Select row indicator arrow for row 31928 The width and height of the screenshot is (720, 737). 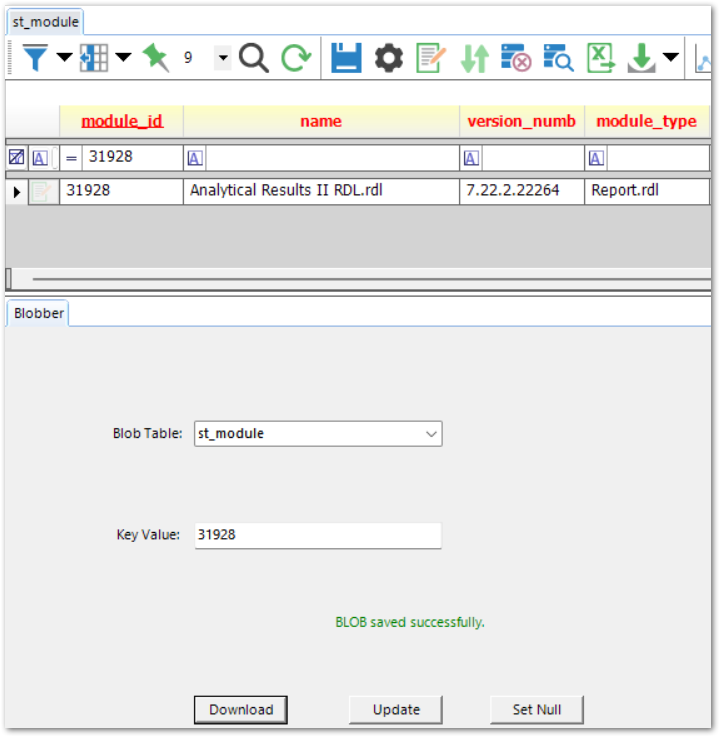coord(17,192)
